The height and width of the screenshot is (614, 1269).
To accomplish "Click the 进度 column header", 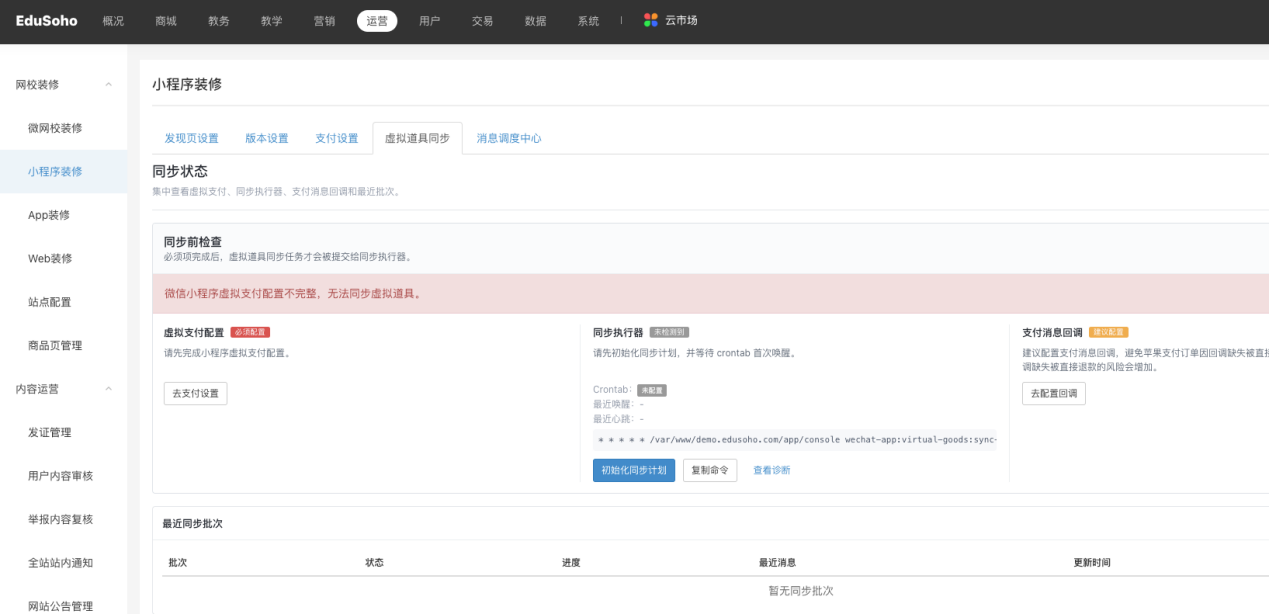I will [x=571, y=563].
